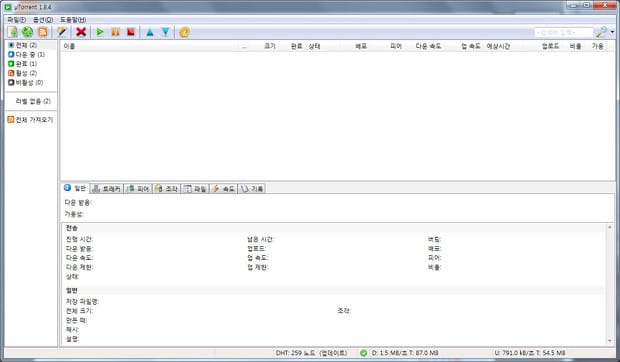This screenshot has width=620, height=362.
Task: Open the 옵션(O) menu
Action: [x=43, y=20]
